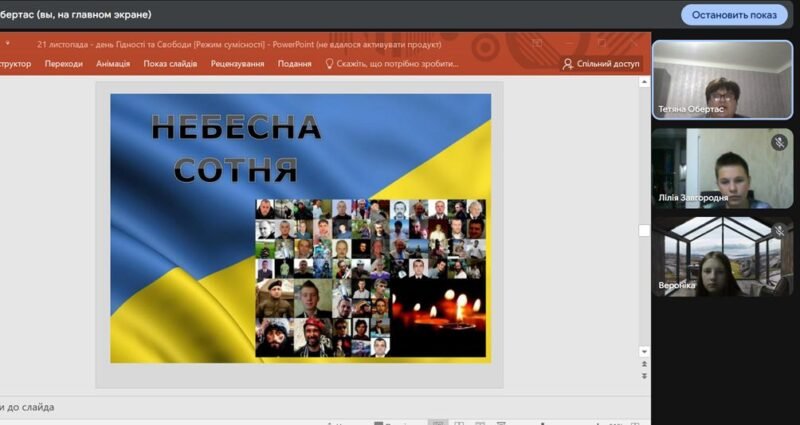Select Лілія Завгородня video tile
Image resolution: width=800 pixels, height=425 pixels.
722,168
